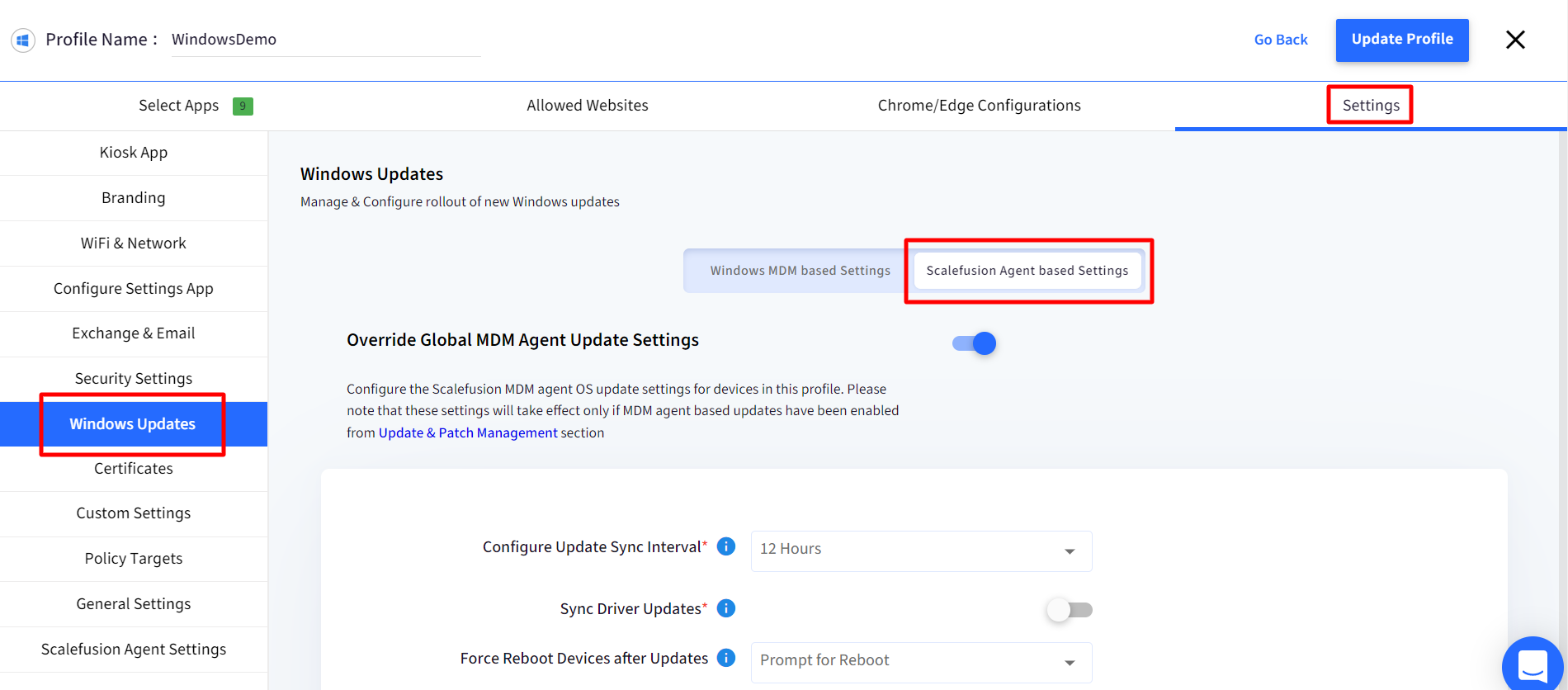This screenshot has height=690, width=1568.
Task: Choose Windows MDM based Settings
Action: [x=800, y=271]
